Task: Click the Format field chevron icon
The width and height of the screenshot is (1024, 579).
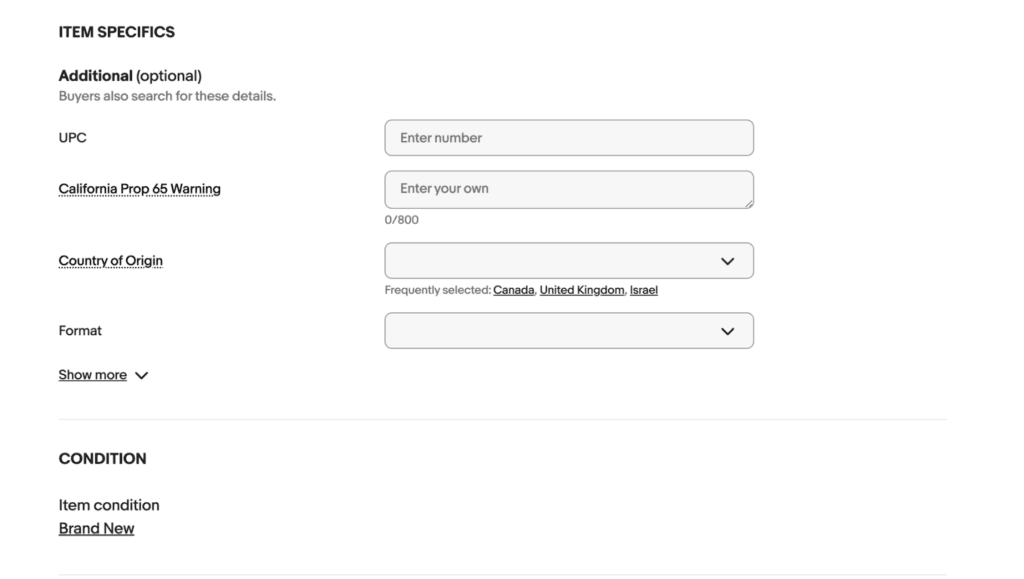Action: [x=727, y=330]
